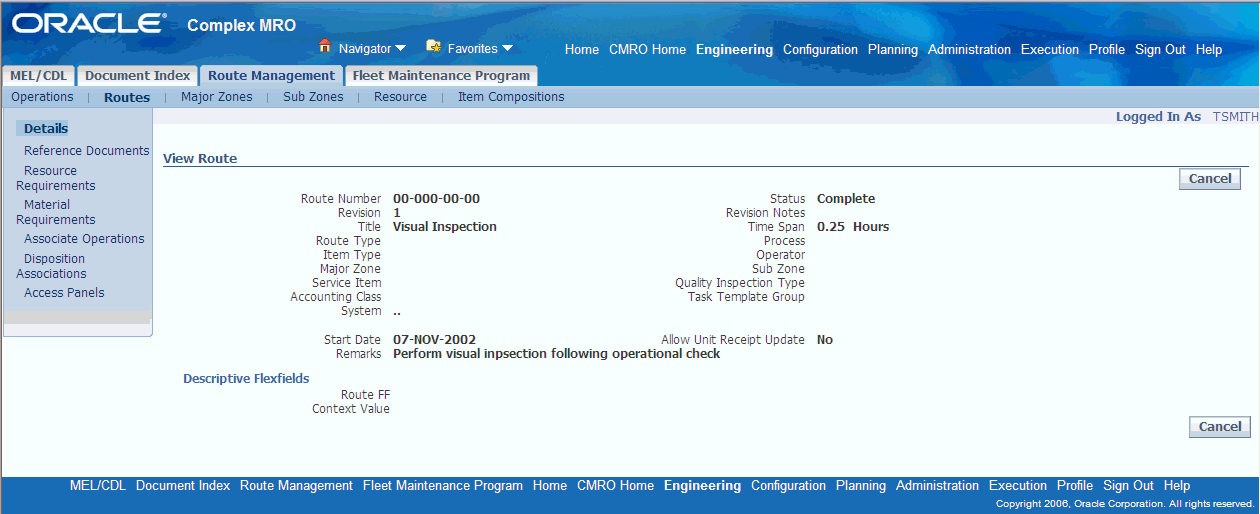Click Sign Out in the footer
This screenshot has height=514, width=1260.
(1128, 486)
